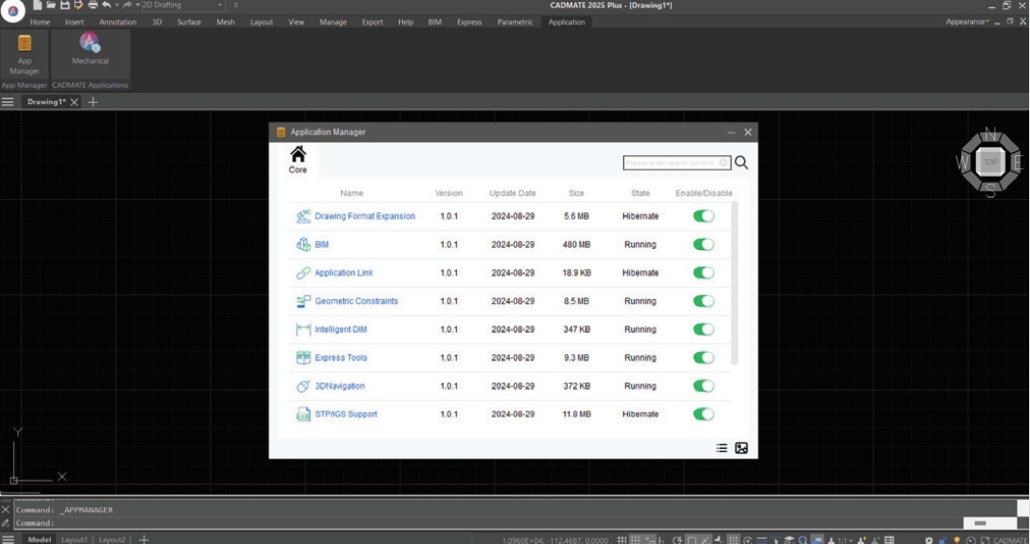The height and width of the screenshot is (544, 1030).
Task: Click the Drawing Format Expansion app icon
Action: point(303,216)
